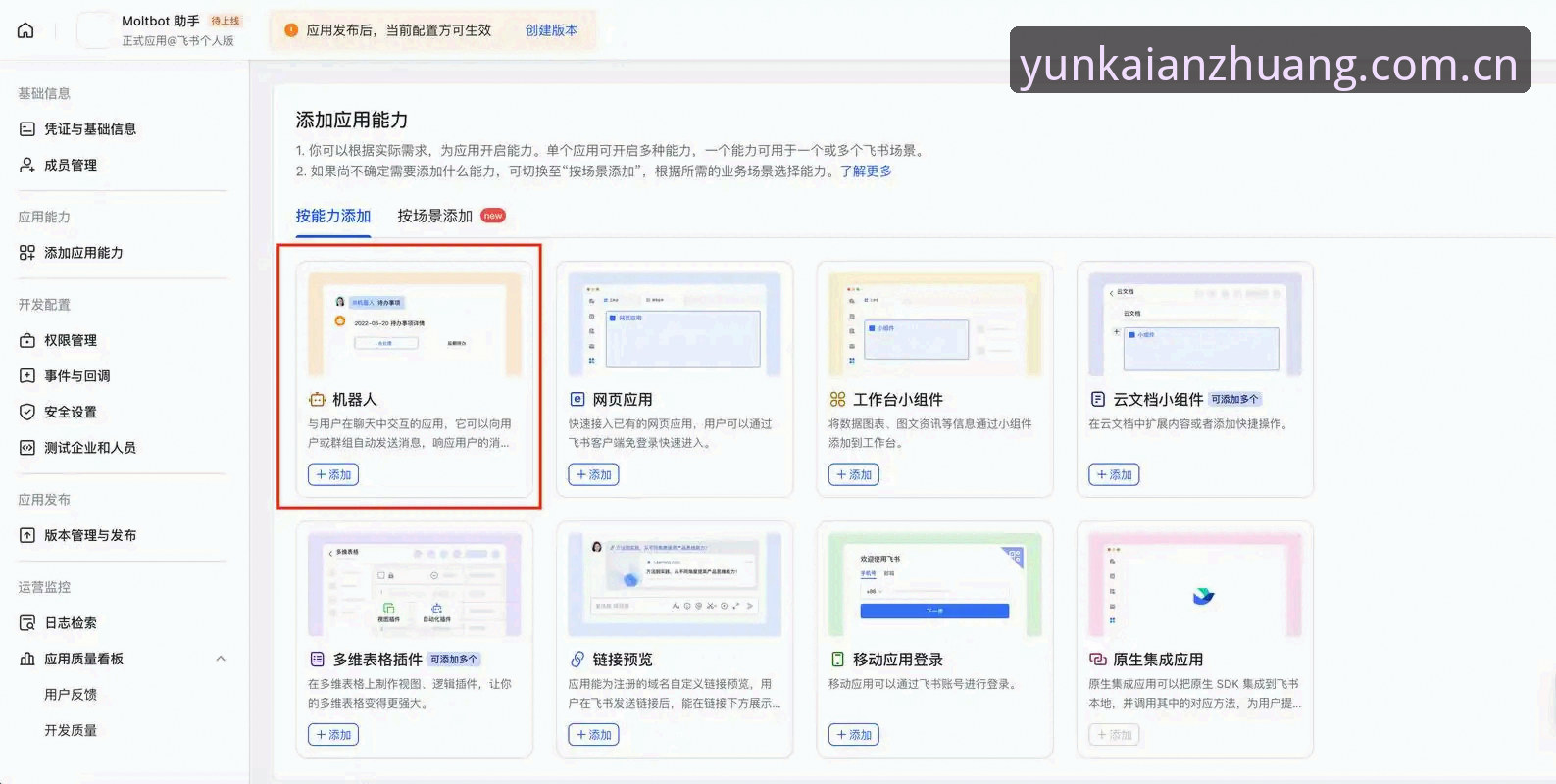
Task: Click the disabled 添加 button for 原生集成应用
Action: pos(1114,734)
